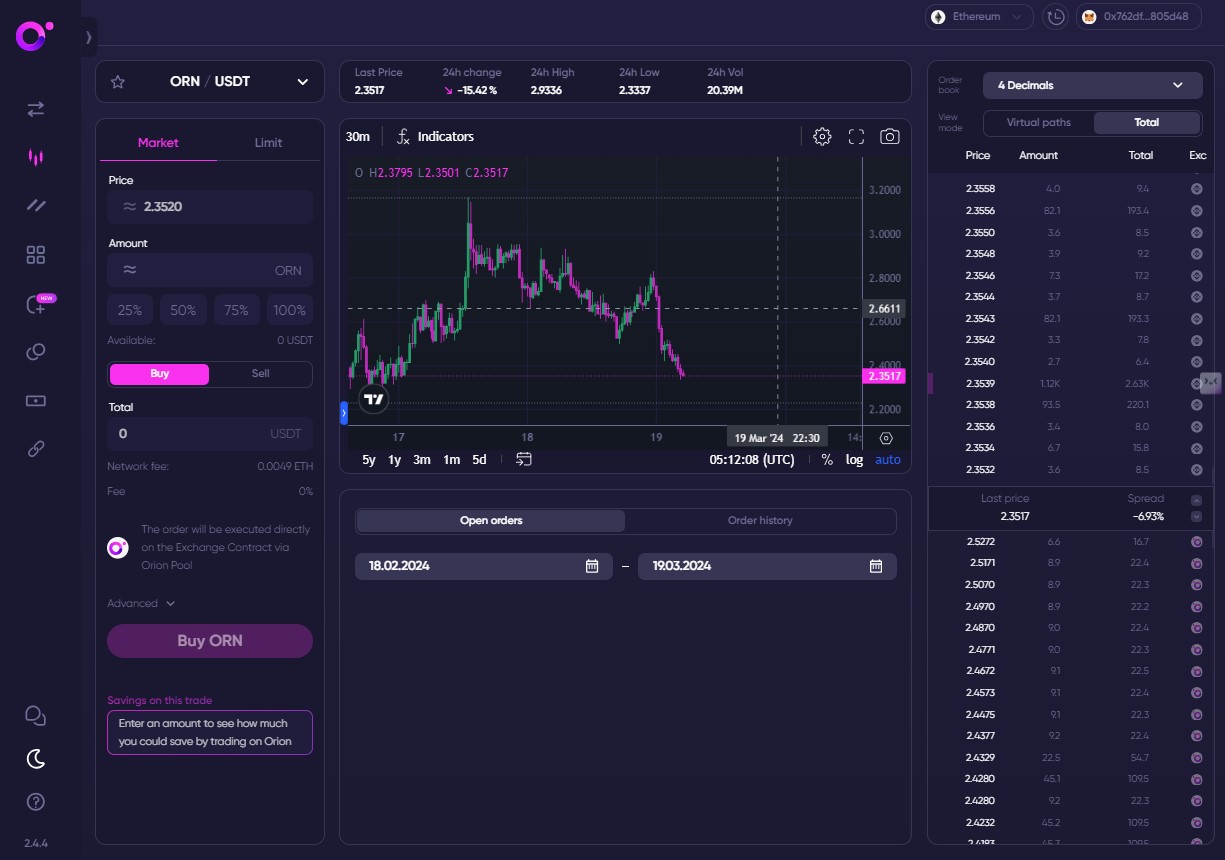Open the Order history tab
This screenshot has height=860, width=1225.
(760, 521)
